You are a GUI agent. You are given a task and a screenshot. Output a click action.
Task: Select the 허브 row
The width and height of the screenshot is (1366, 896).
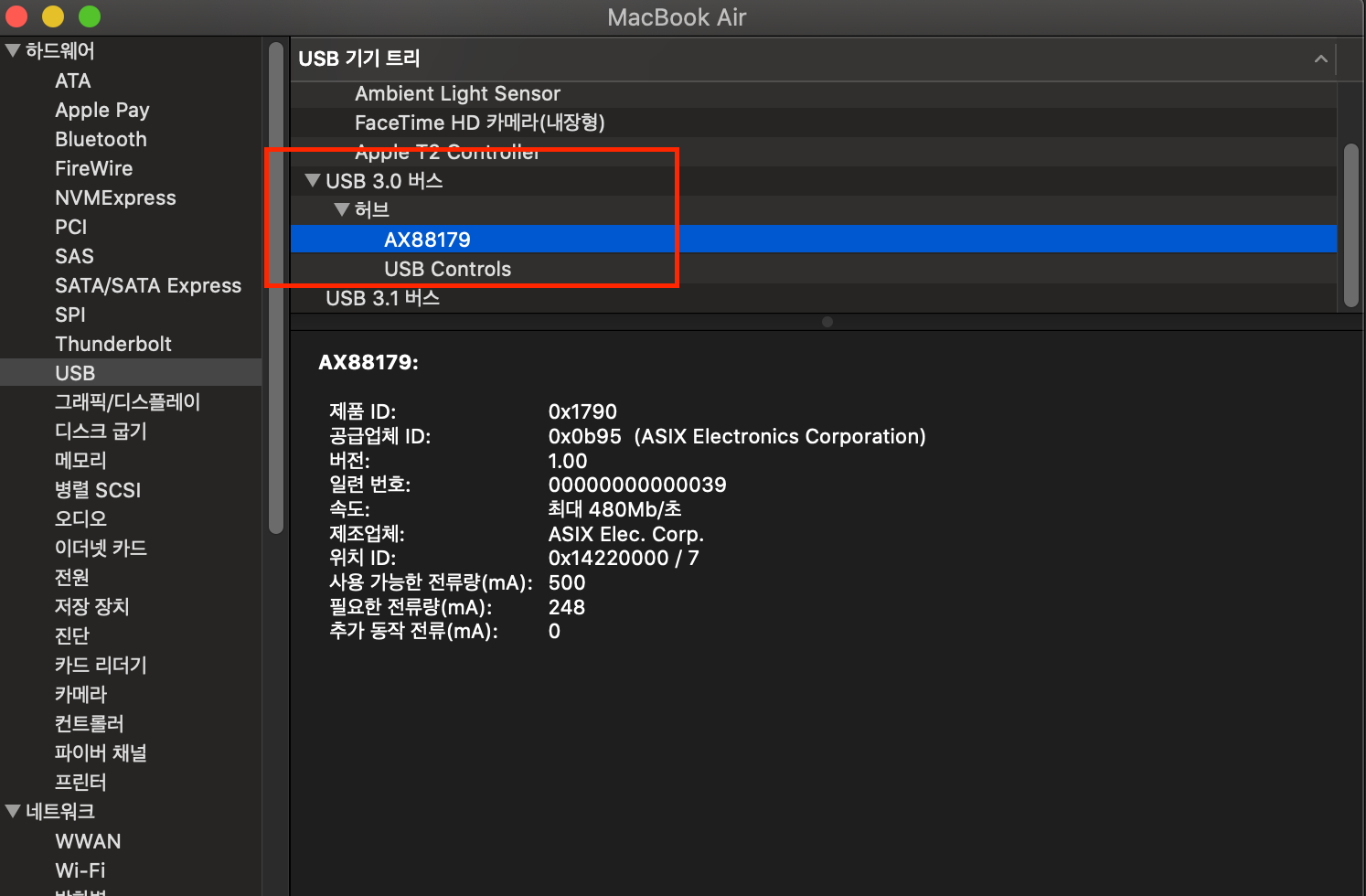[814, 210]
